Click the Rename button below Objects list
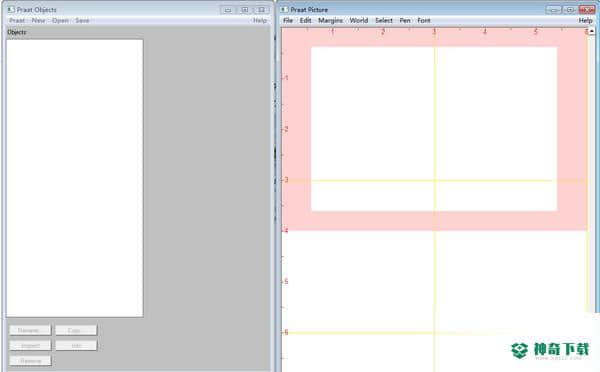 (x=30, y=330)
